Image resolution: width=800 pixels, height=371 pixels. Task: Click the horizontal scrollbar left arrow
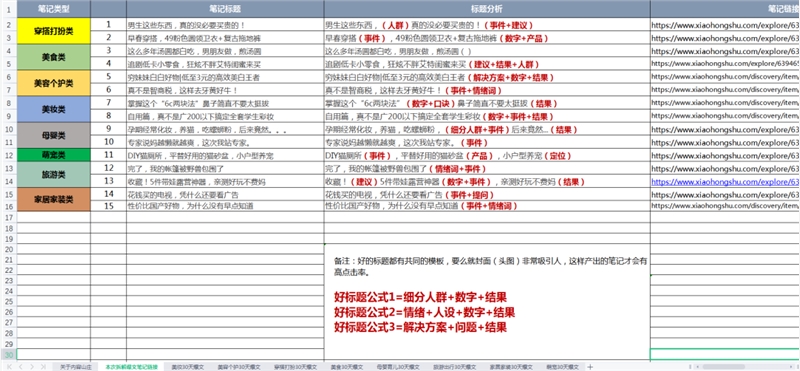pos(697,366)
